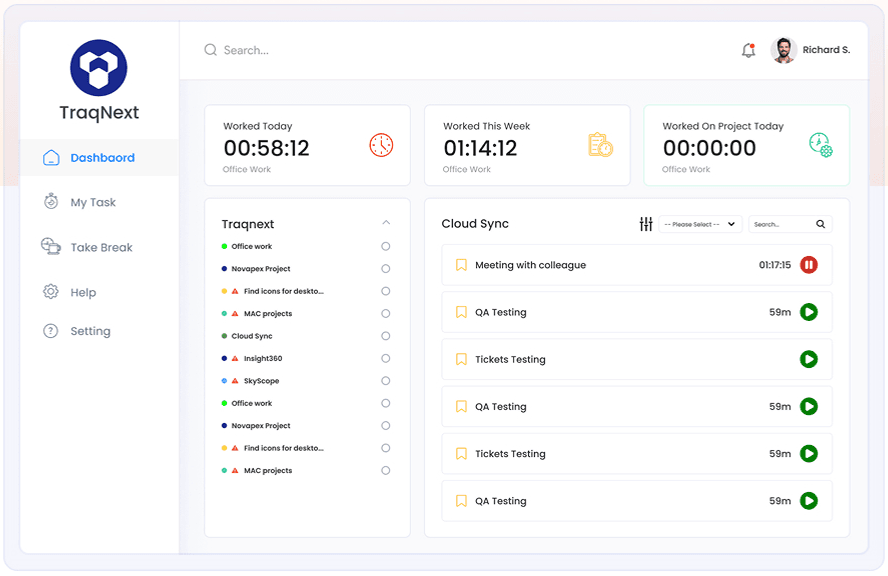This screenshot has width=888, height=576.
Task: Click the filter sliders icon in Cloud Sync
Action: tap(646, 224)
